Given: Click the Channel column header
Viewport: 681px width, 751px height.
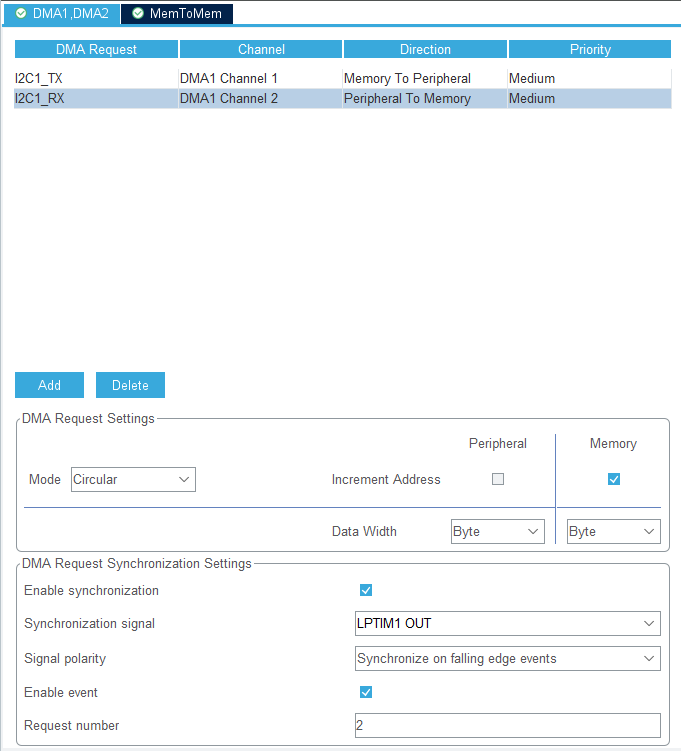Looking at the screenshot, I should [x=261, y=49].
